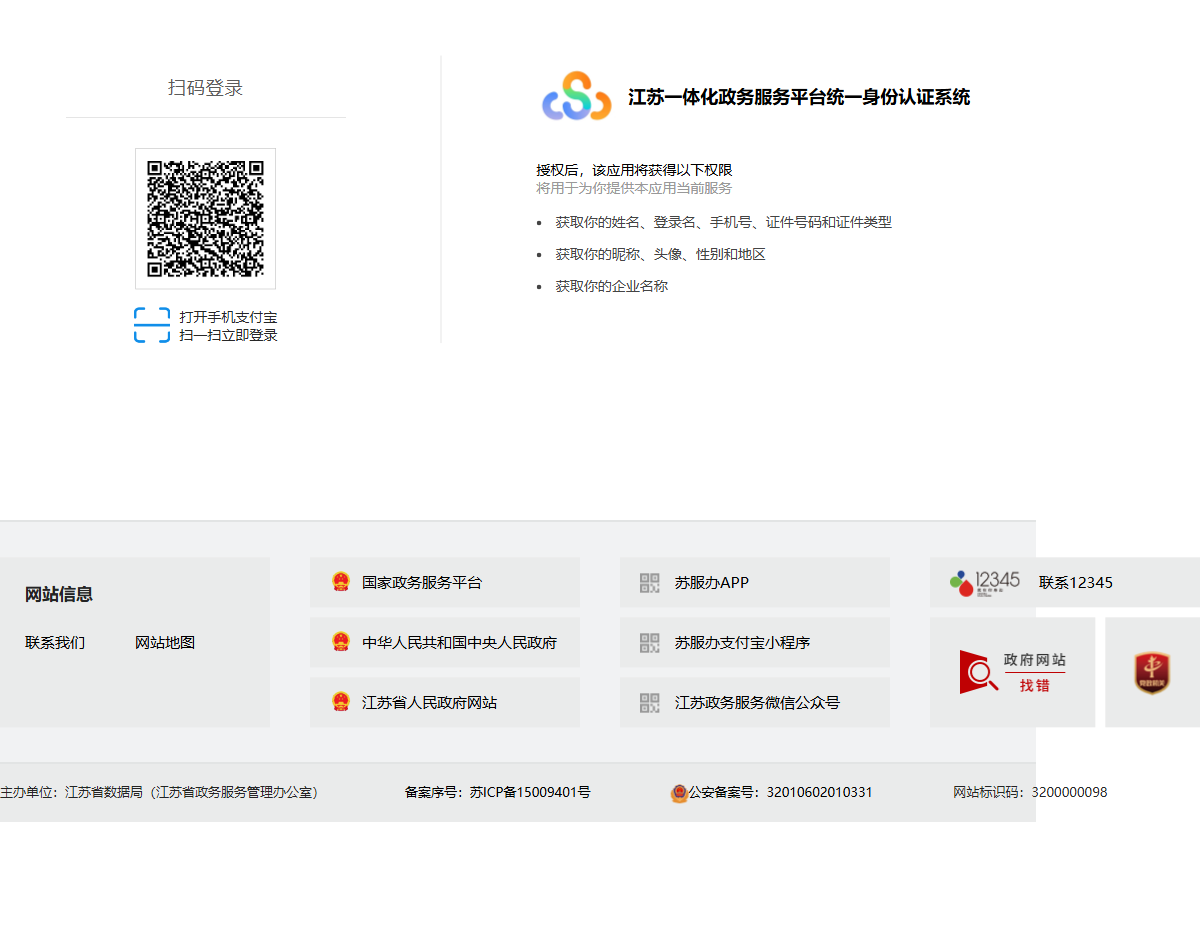Open ICP record 苏ICP备15009401号
The width and height of the screenshot is (1200, 938).
[x=530, y=792]
